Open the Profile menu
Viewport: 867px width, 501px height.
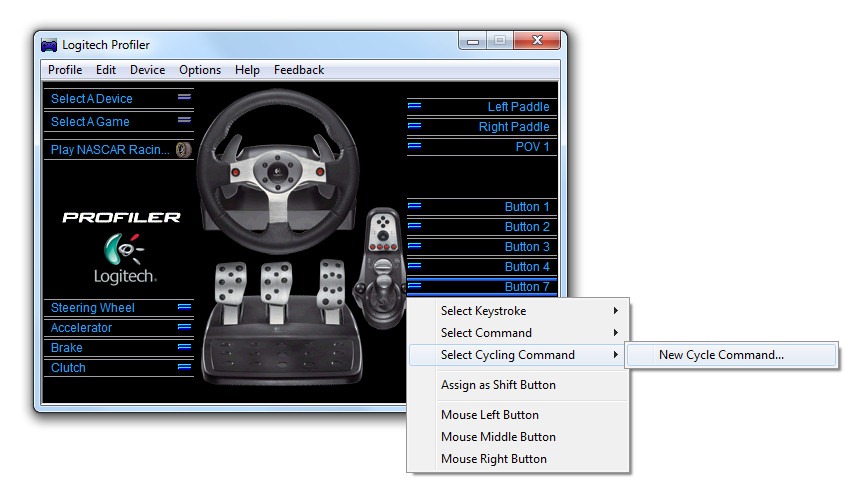[x=65, y=70]
